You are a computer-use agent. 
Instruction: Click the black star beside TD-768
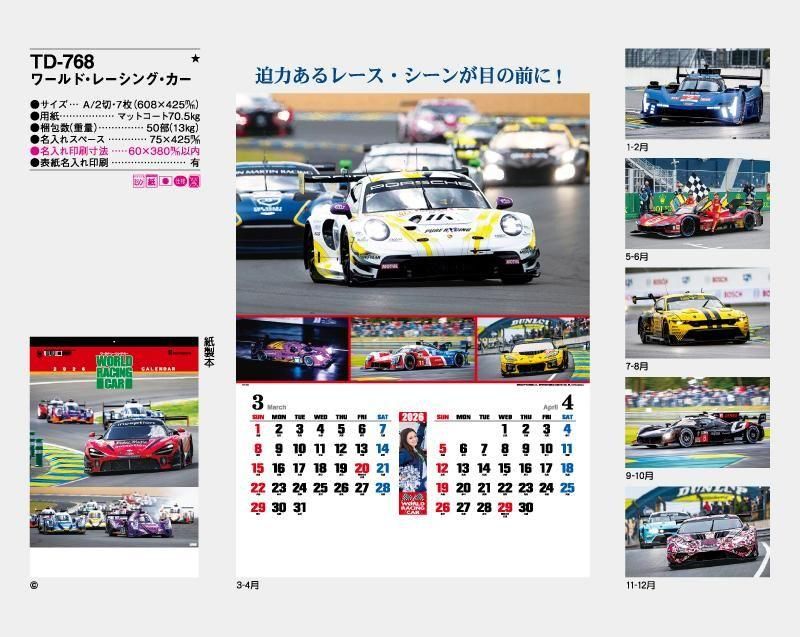point(195,59)
